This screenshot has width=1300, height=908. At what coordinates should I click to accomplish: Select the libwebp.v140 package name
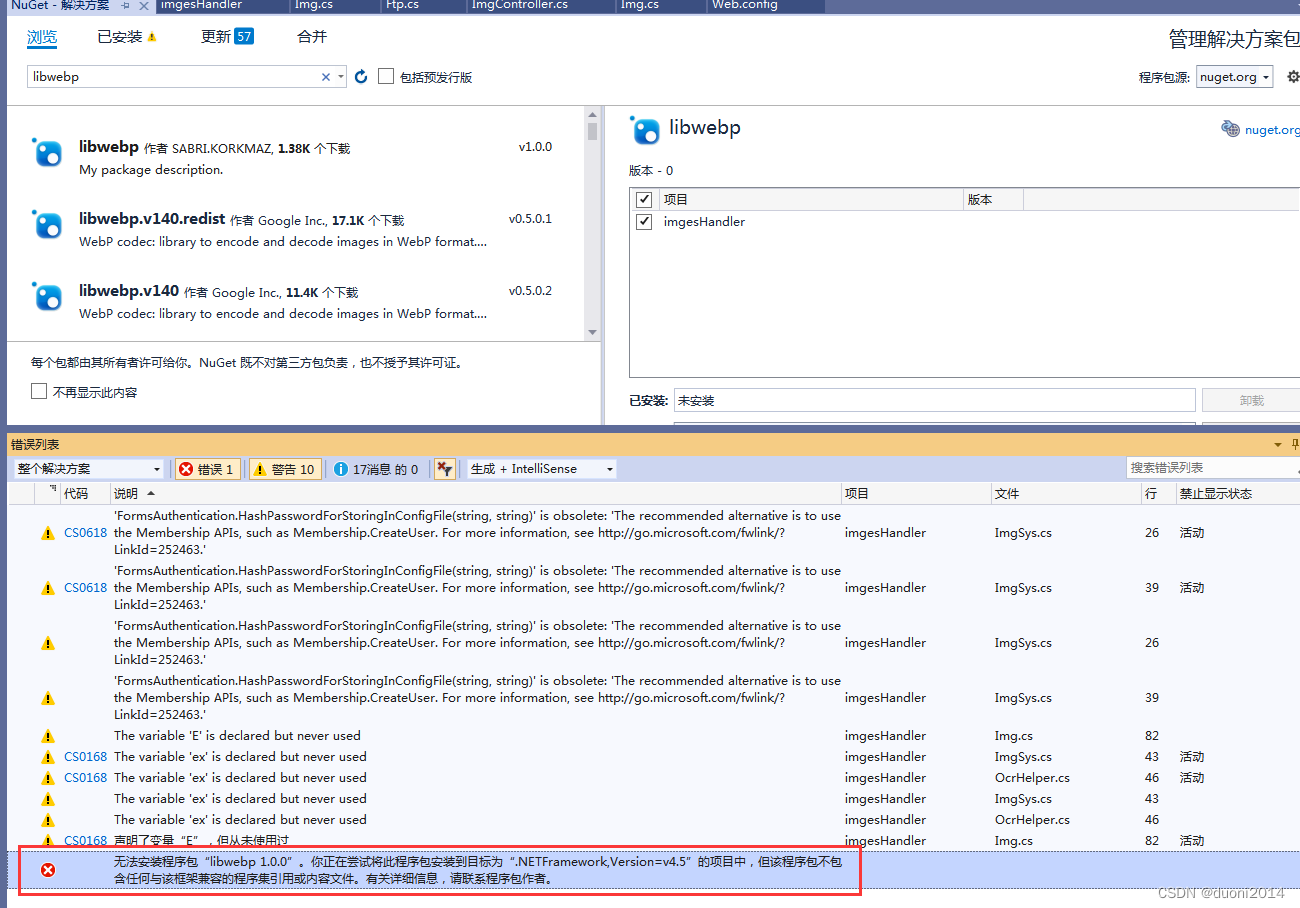click(x=129, y=291)
